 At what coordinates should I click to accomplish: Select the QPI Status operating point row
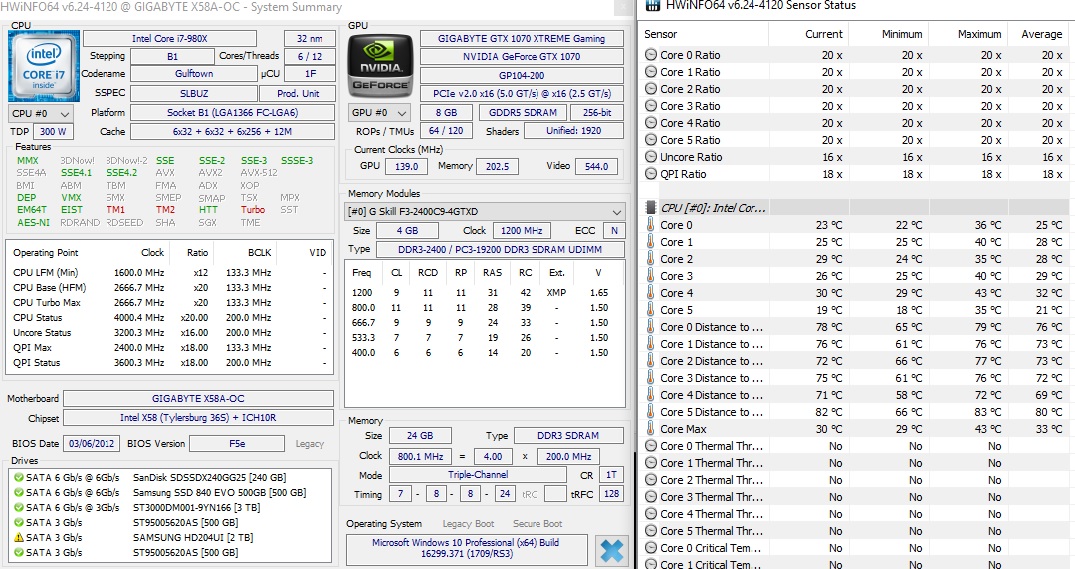[x=169, y=363]
